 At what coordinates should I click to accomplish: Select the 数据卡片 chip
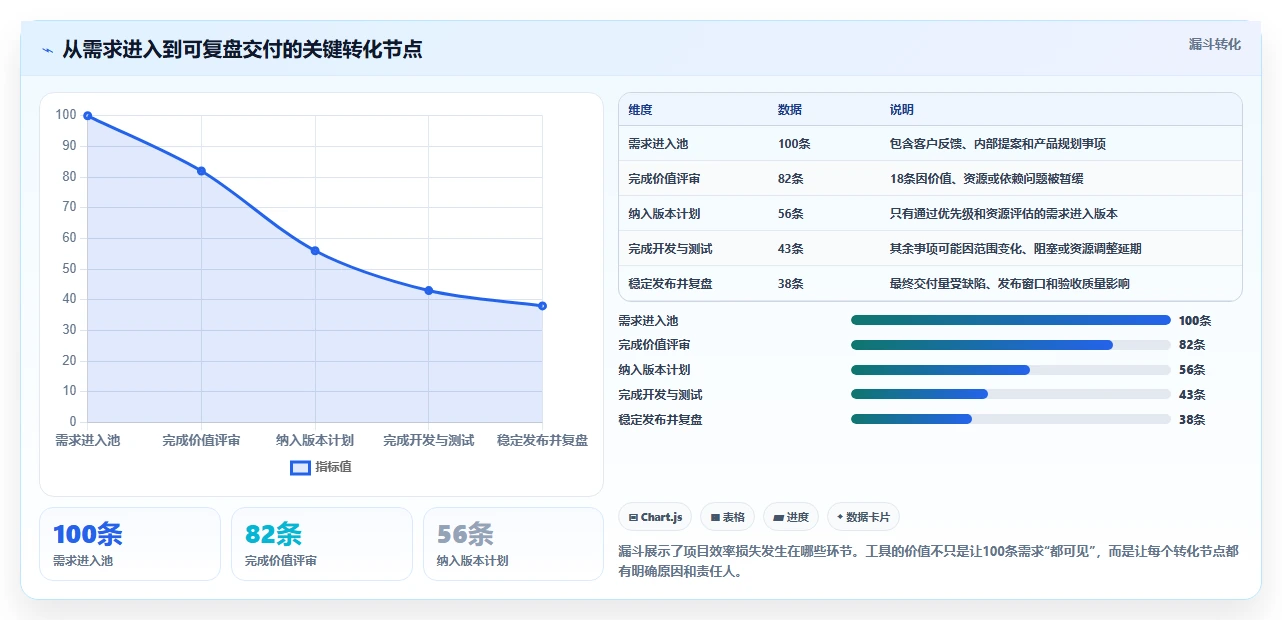click(x=863, y=517)
